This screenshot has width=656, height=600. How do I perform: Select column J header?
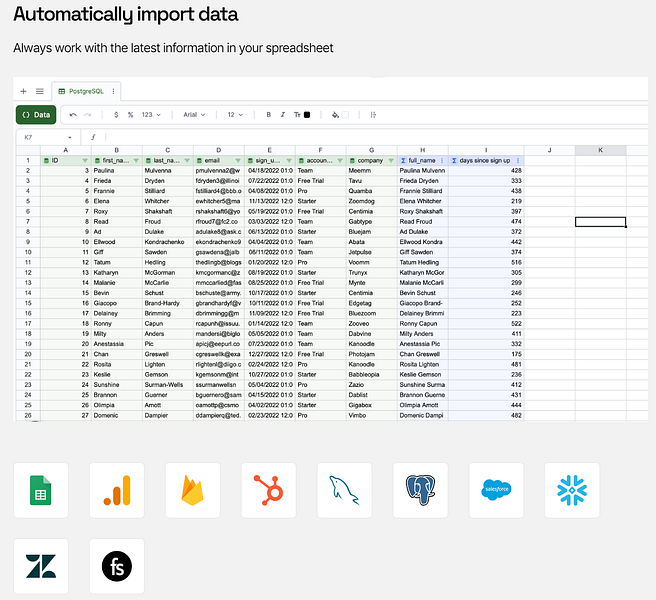[549, 150]
